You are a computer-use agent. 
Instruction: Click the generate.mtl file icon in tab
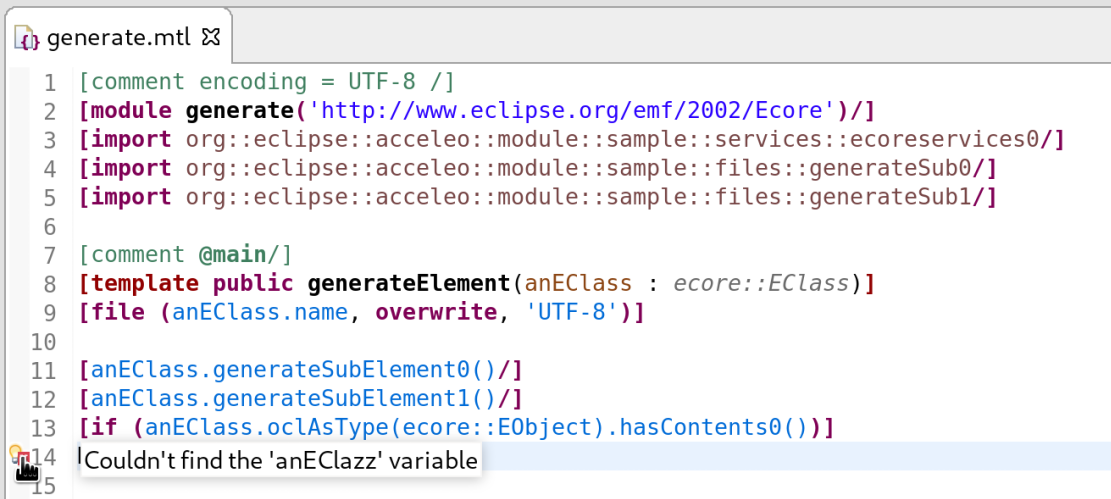pyautogui.click(x=28, y=39)
